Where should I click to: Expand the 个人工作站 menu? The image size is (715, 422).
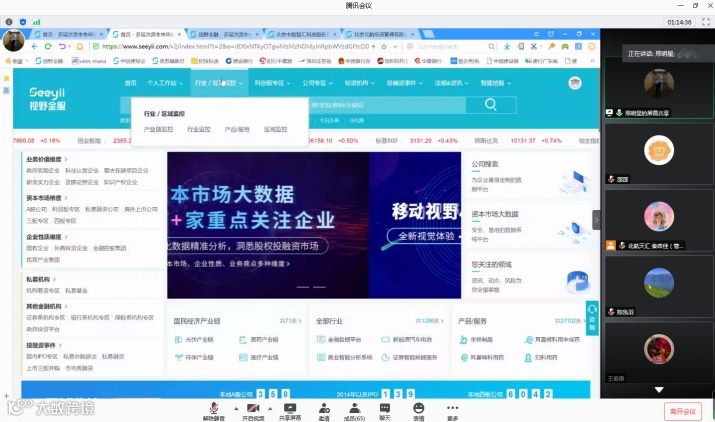coord(165,83)
